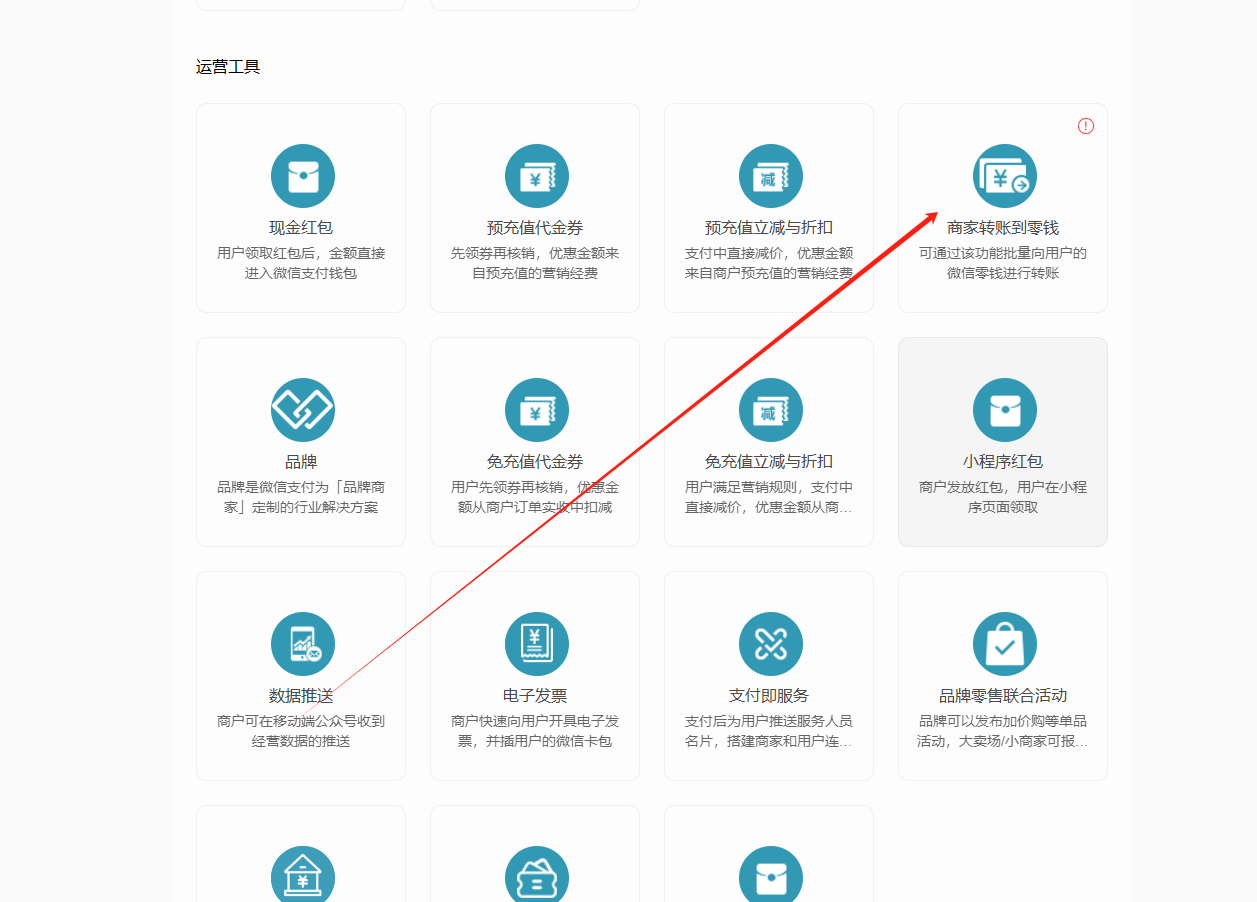Open the 电子发票 title link
Viewport: 1257px width, 902px height.
[x=535, y=696]
